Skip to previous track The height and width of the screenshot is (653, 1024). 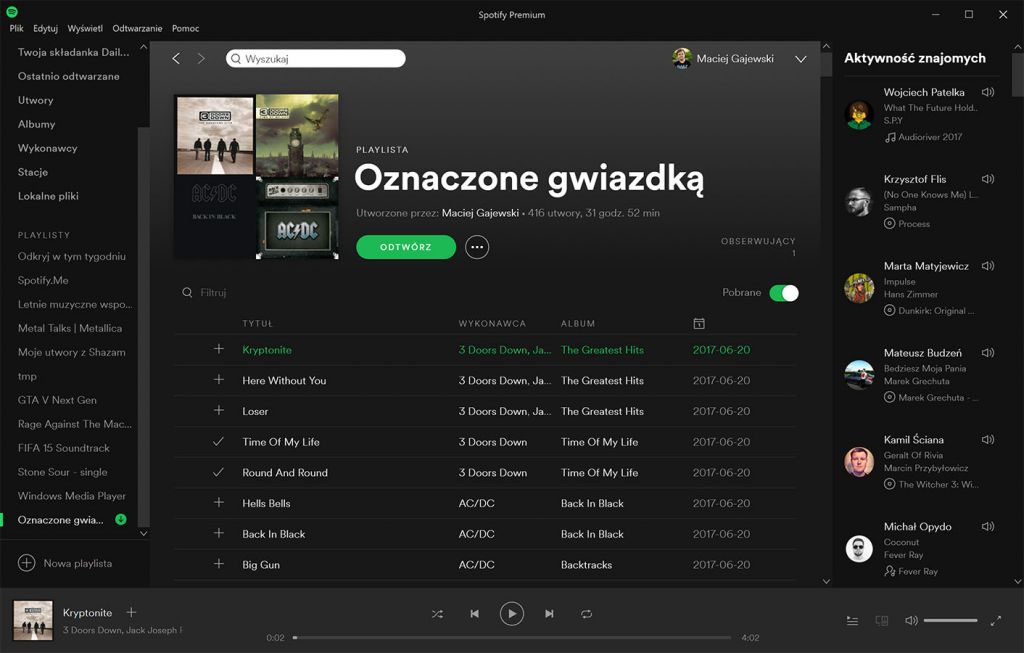point(475,614)
